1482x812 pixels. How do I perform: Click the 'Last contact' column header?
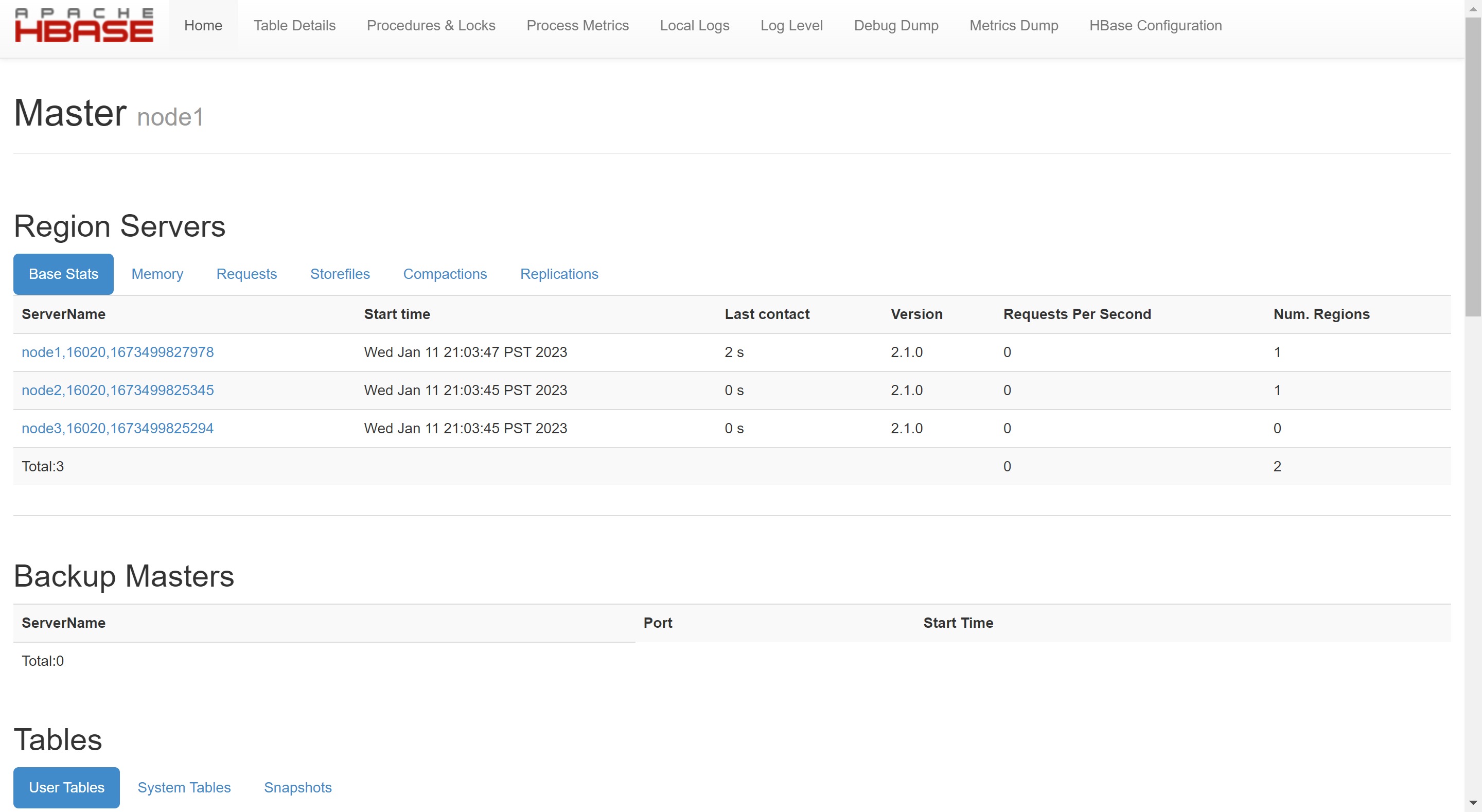coord(767,314)
